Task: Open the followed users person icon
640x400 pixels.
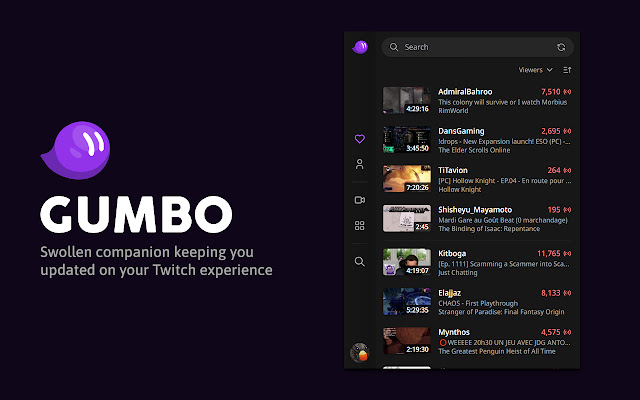Action: tap(360, 164)
